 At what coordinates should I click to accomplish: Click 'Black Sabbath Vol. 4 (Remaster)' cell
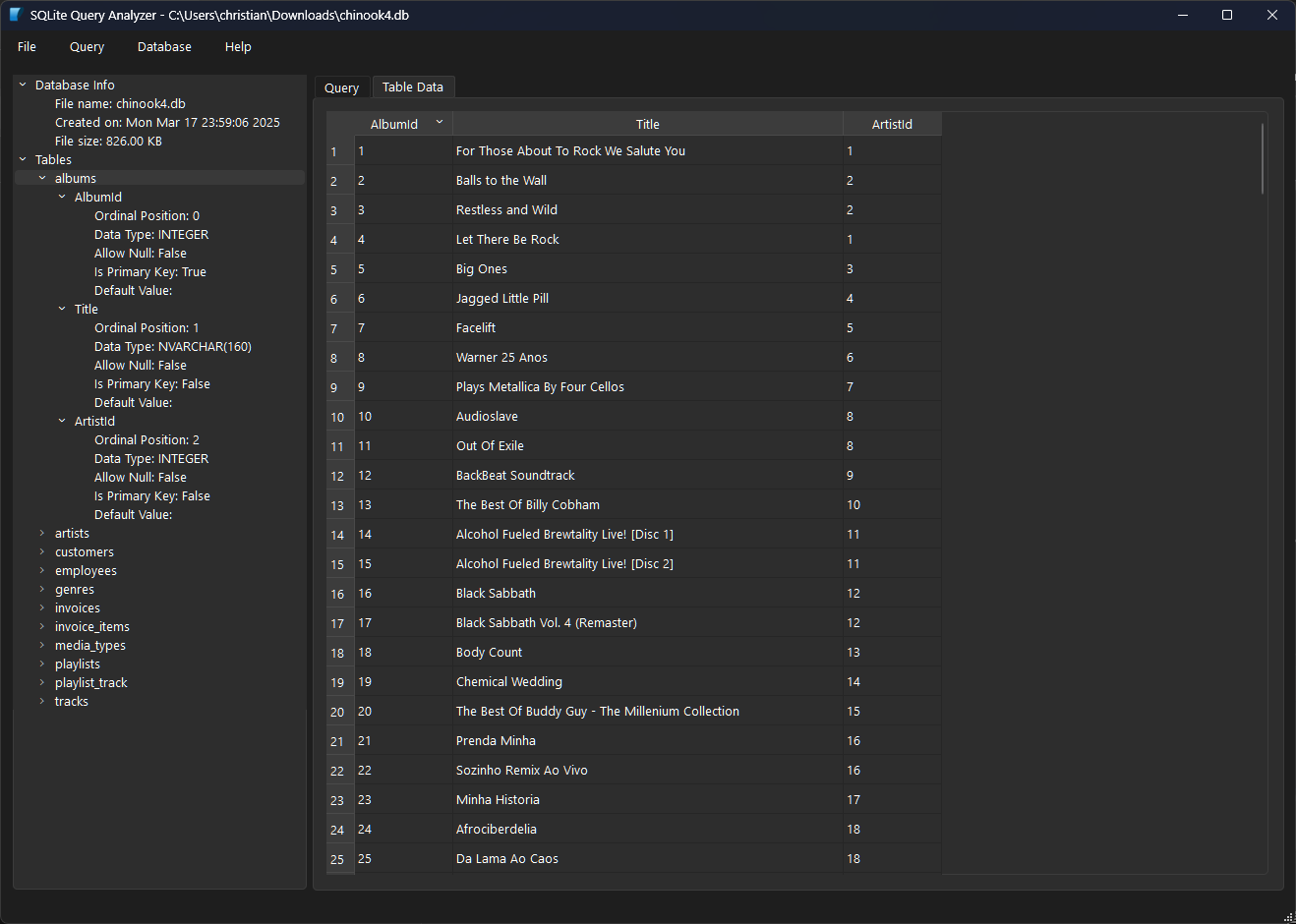click(647, 622)
